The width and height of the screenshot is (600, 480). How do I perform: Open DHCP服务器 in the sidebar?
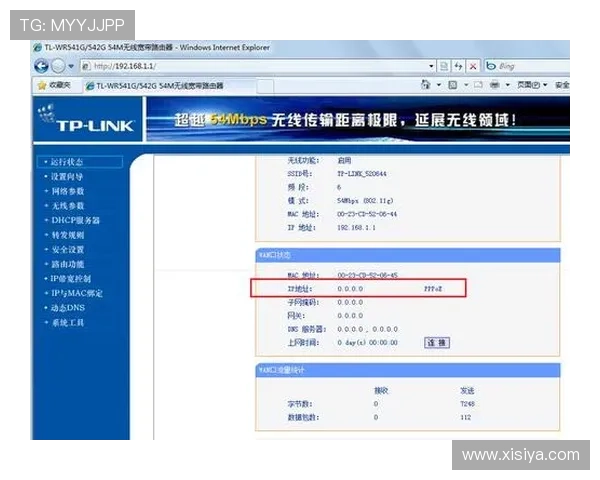[x=75, y=220]
